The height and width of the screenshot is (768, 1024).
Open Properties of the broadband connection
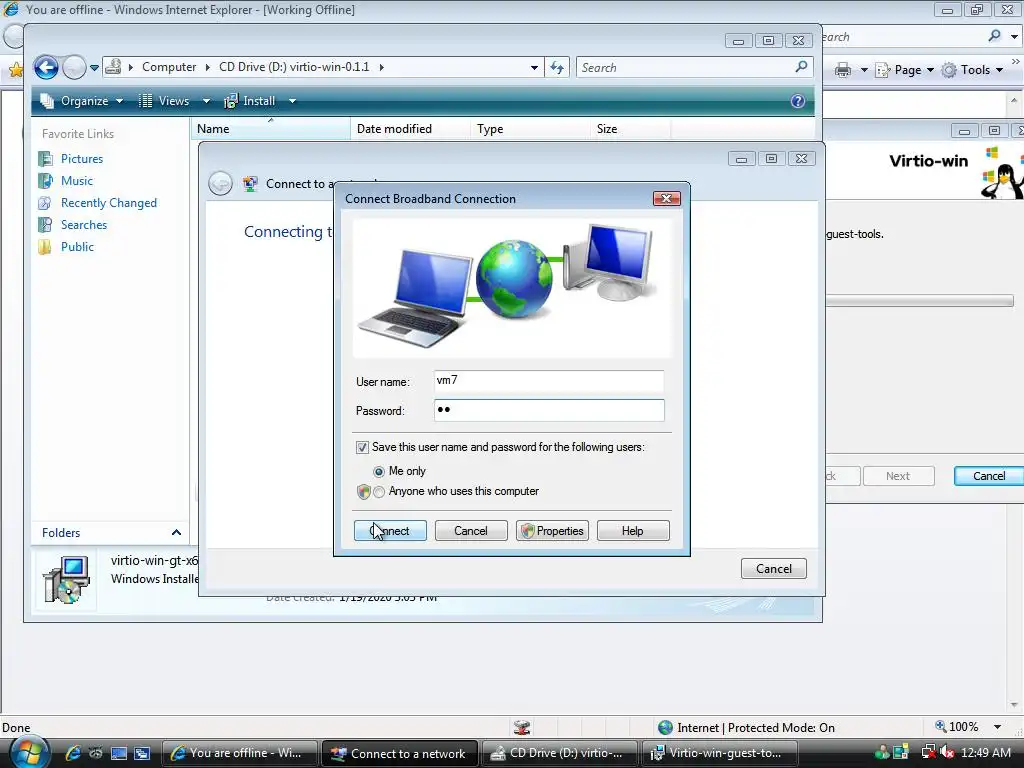pos(552,530)
